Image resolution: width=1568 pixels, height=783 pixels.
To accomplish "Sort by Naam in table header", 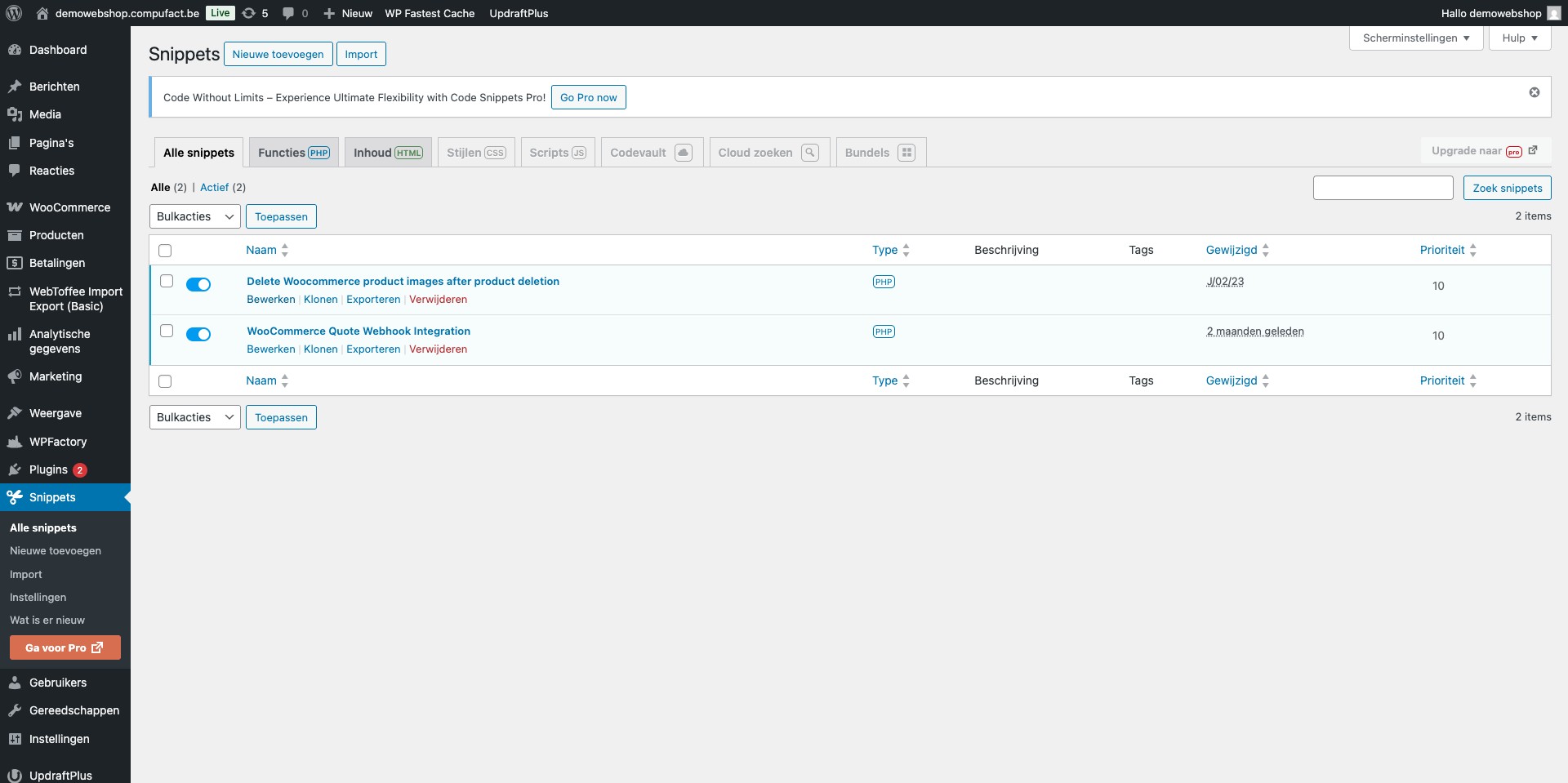I will point(267,250).
